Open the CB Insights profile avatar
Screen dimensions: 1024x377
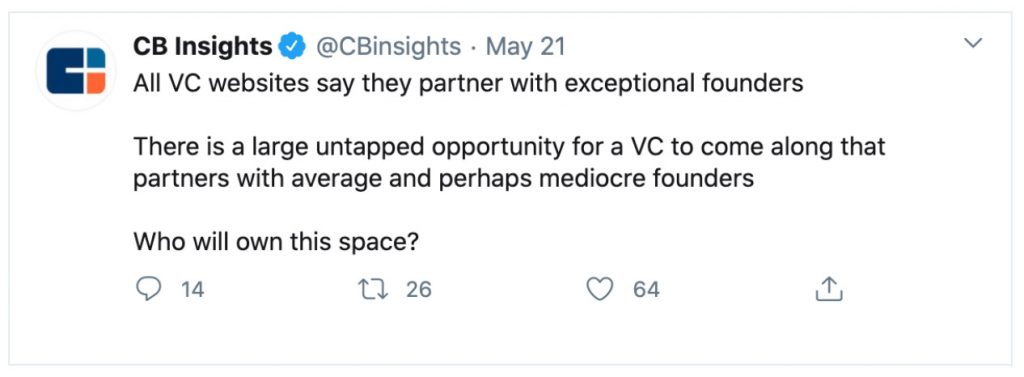[76, 70]
